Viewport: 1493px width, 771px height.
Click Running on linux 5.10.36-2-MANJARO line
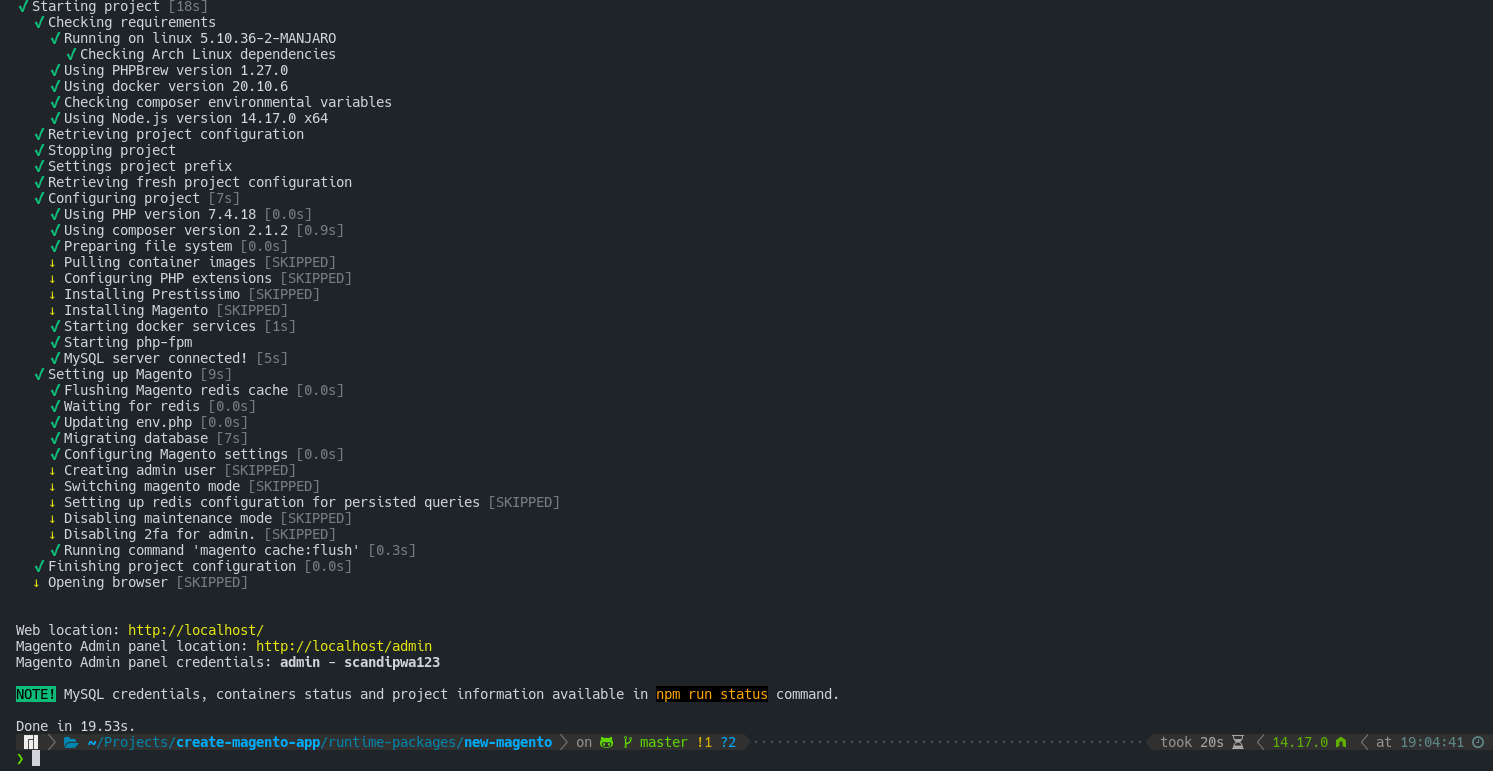point(200,38)
